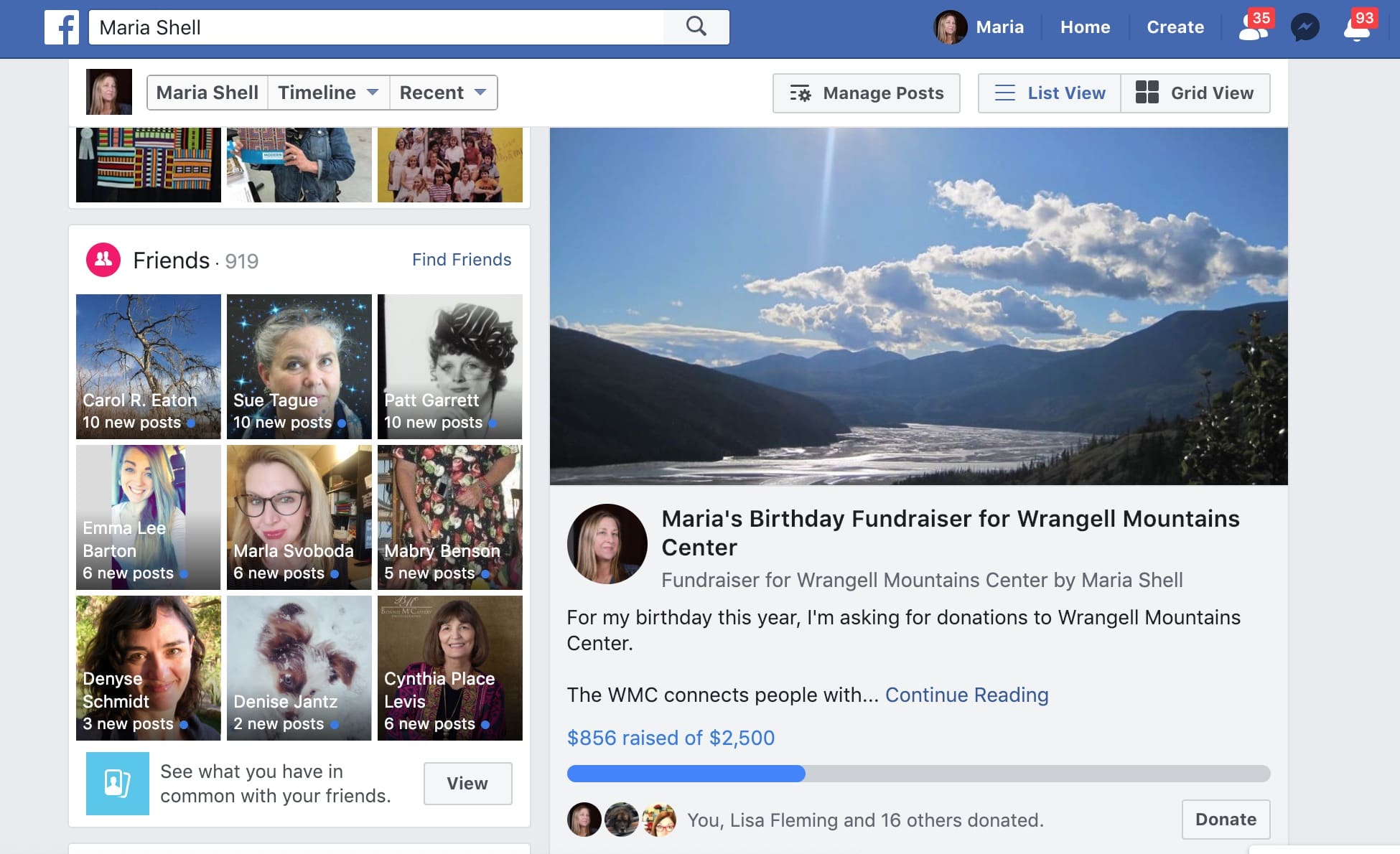1400x854 pixels.
Task: Switch to List View
Action: [x=1050, y=93]
